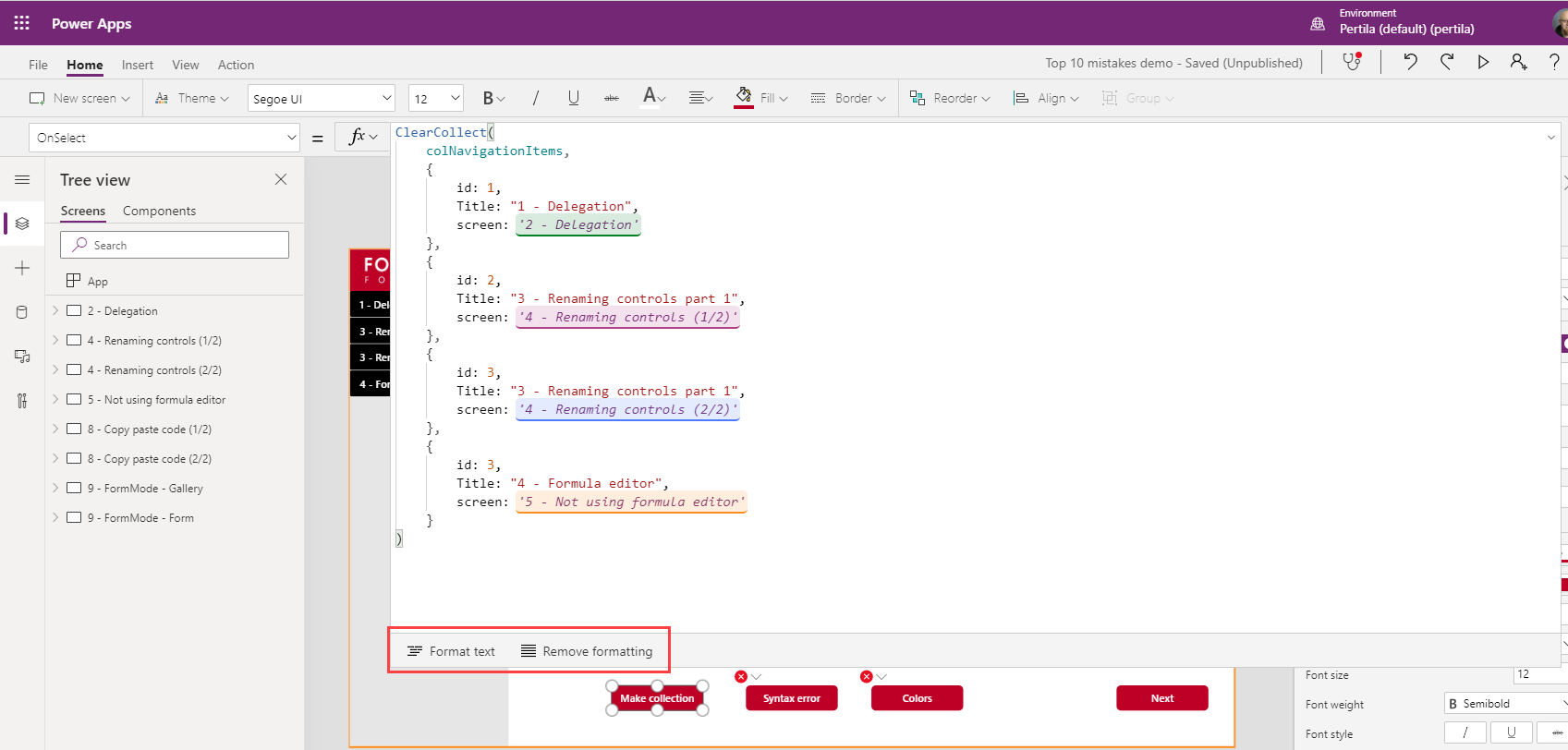The width and height of the screenshot is (1568, 750).
Task: Open the app checker stethoscope icon
Action: coord(1352,62)
